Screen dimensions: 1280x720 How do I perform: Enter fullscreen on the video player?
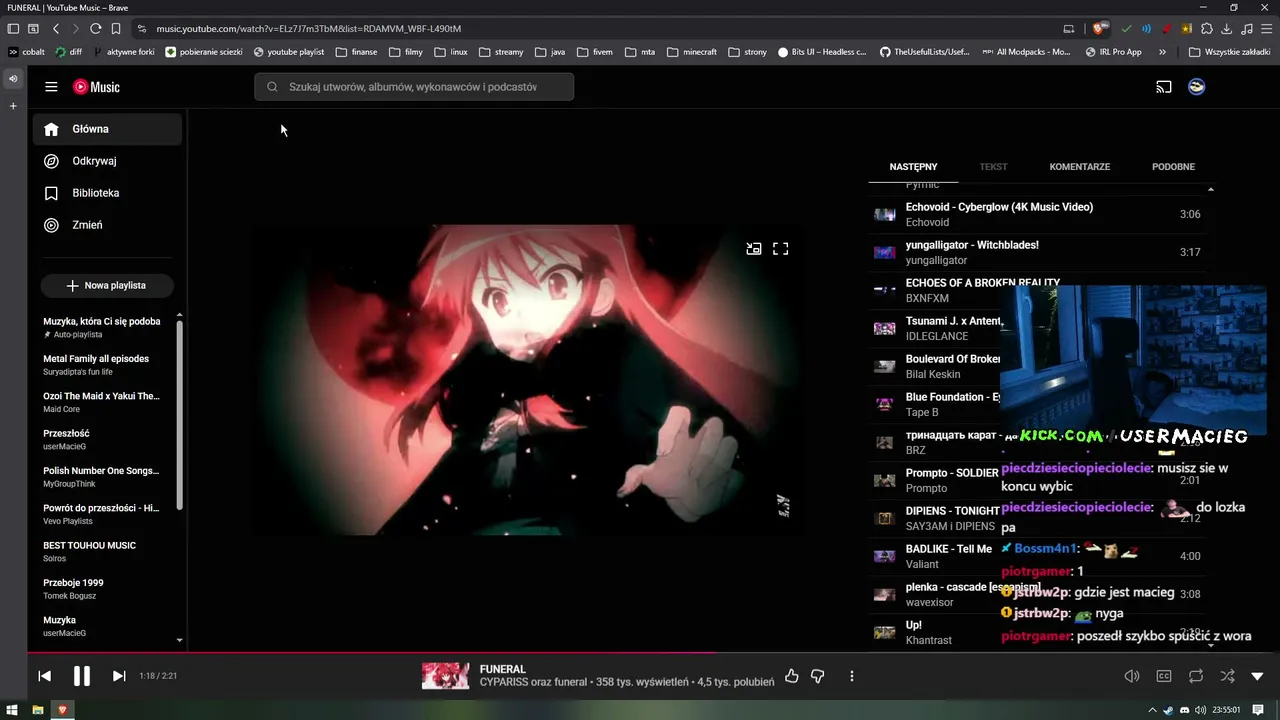pyautogui.click(x=781, y=249)
